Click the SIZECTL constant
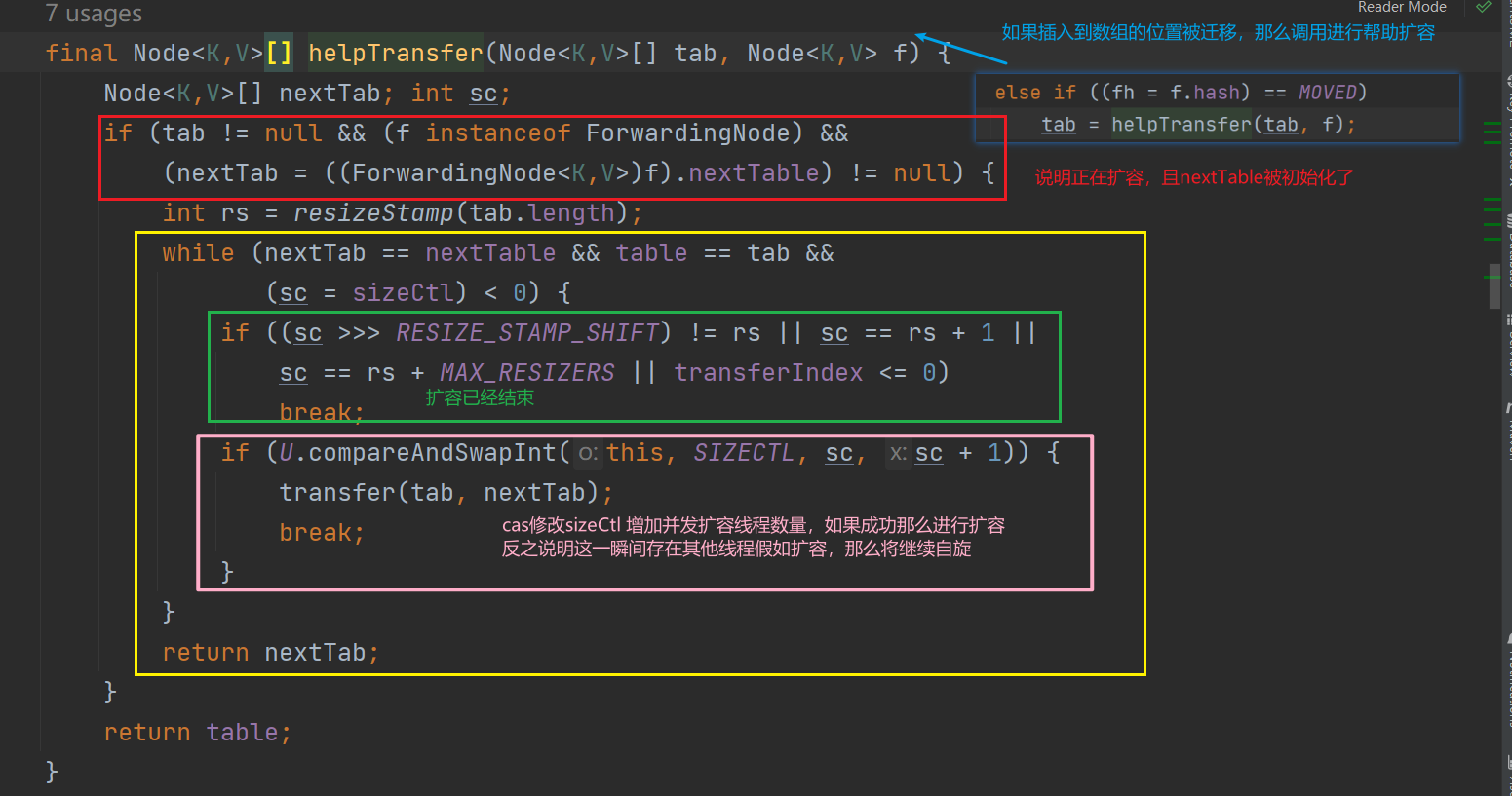The image size is (1512, 796). coord(744,453)
